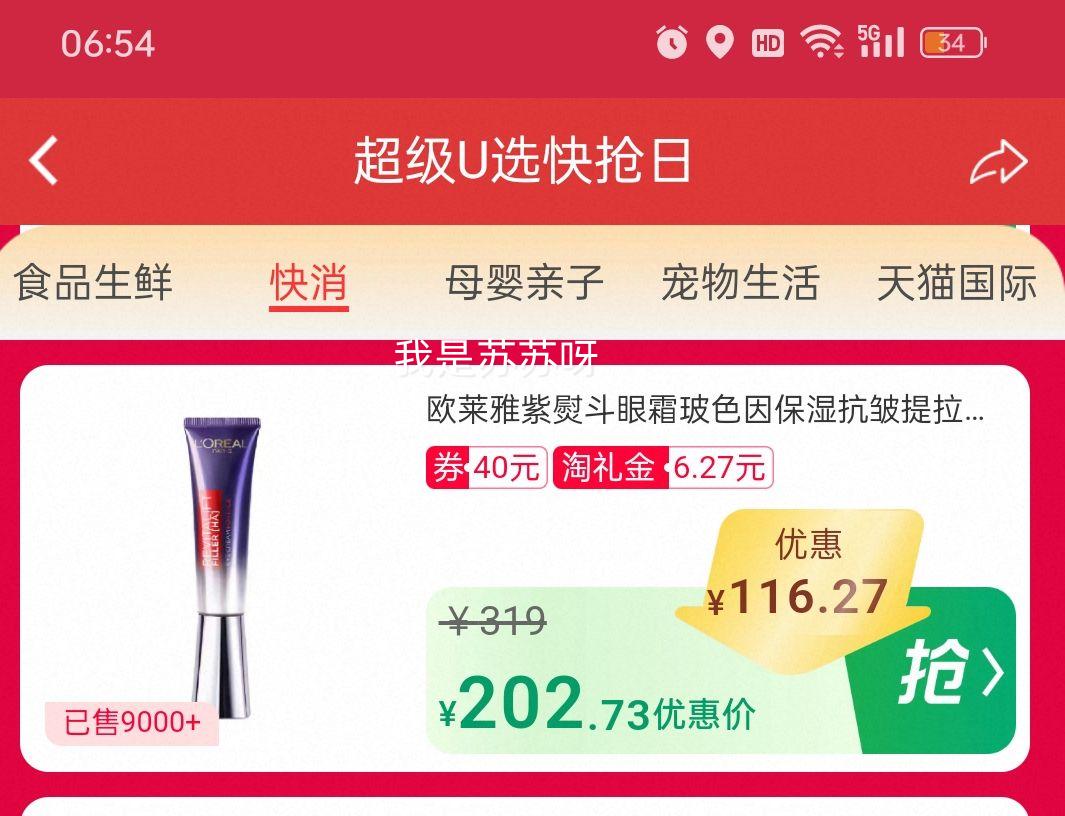The height and width of the screenshot is (816, 1065).
Task: Switch to 食品生鲜 tab
Action: (x=94, y=283)
